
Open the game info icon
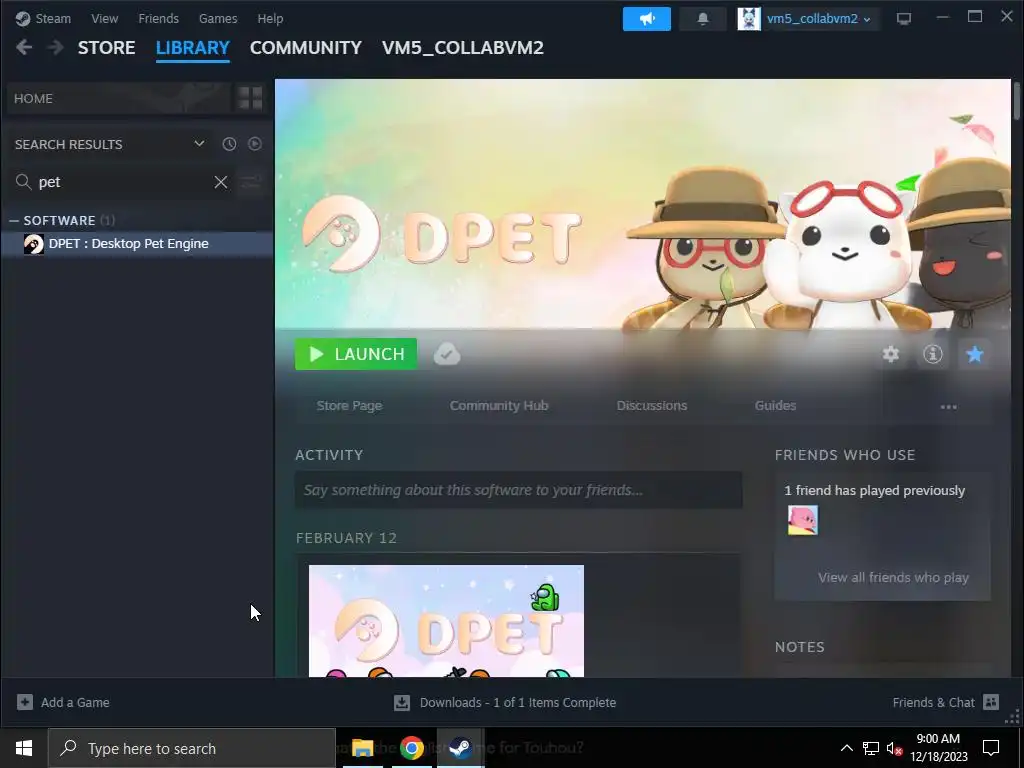click(x=933, y=354)
